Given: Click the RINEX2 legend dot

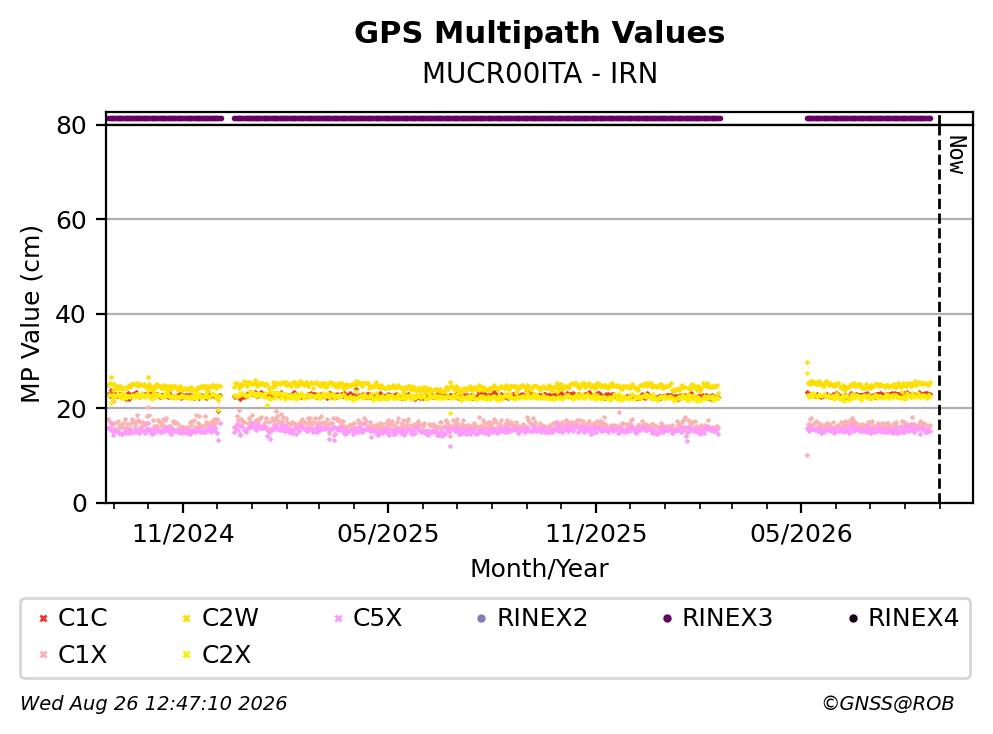Looking at the screenshot, I should [x=481, y=618].
